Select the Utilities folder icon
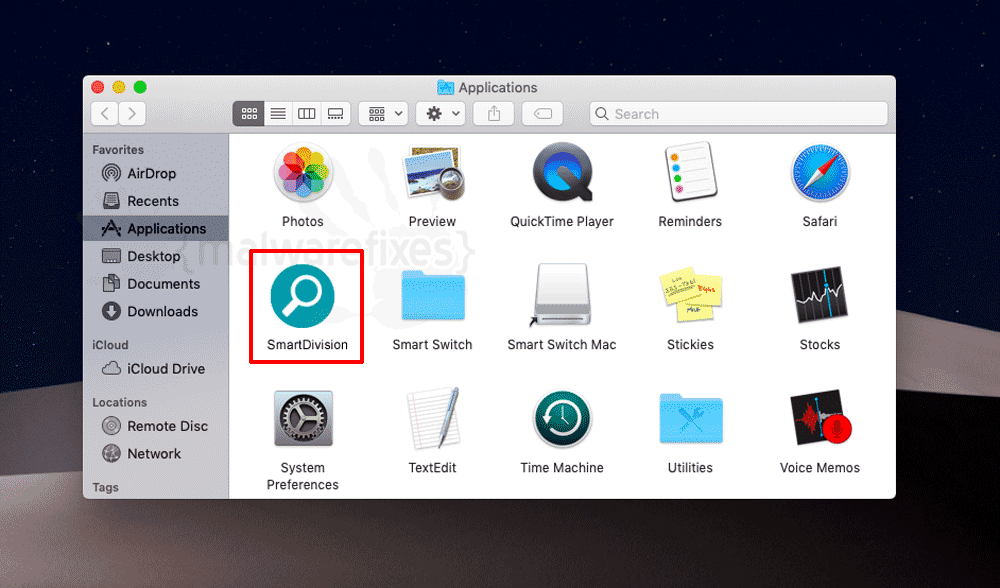The width and height of the screenshot is (1000, 588). tap(691, 418)
